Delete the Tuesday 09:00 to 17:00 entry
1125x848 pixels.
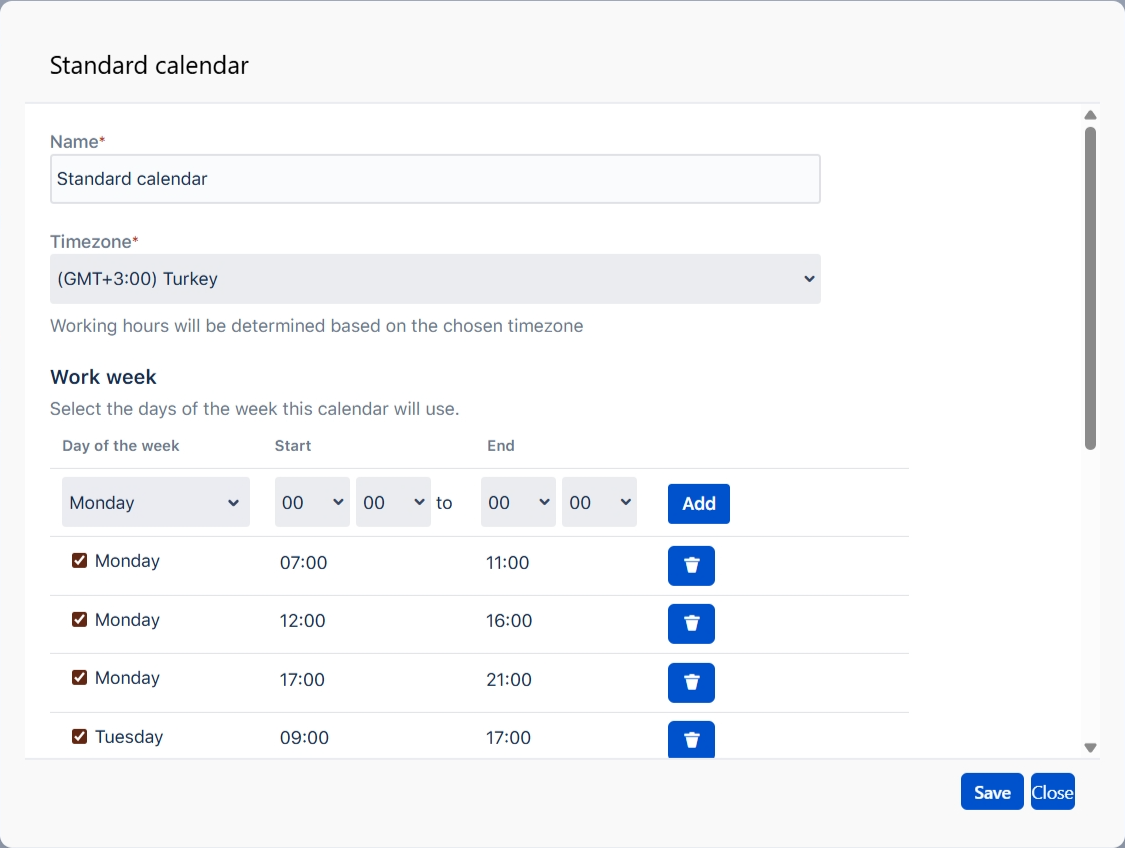691,739
